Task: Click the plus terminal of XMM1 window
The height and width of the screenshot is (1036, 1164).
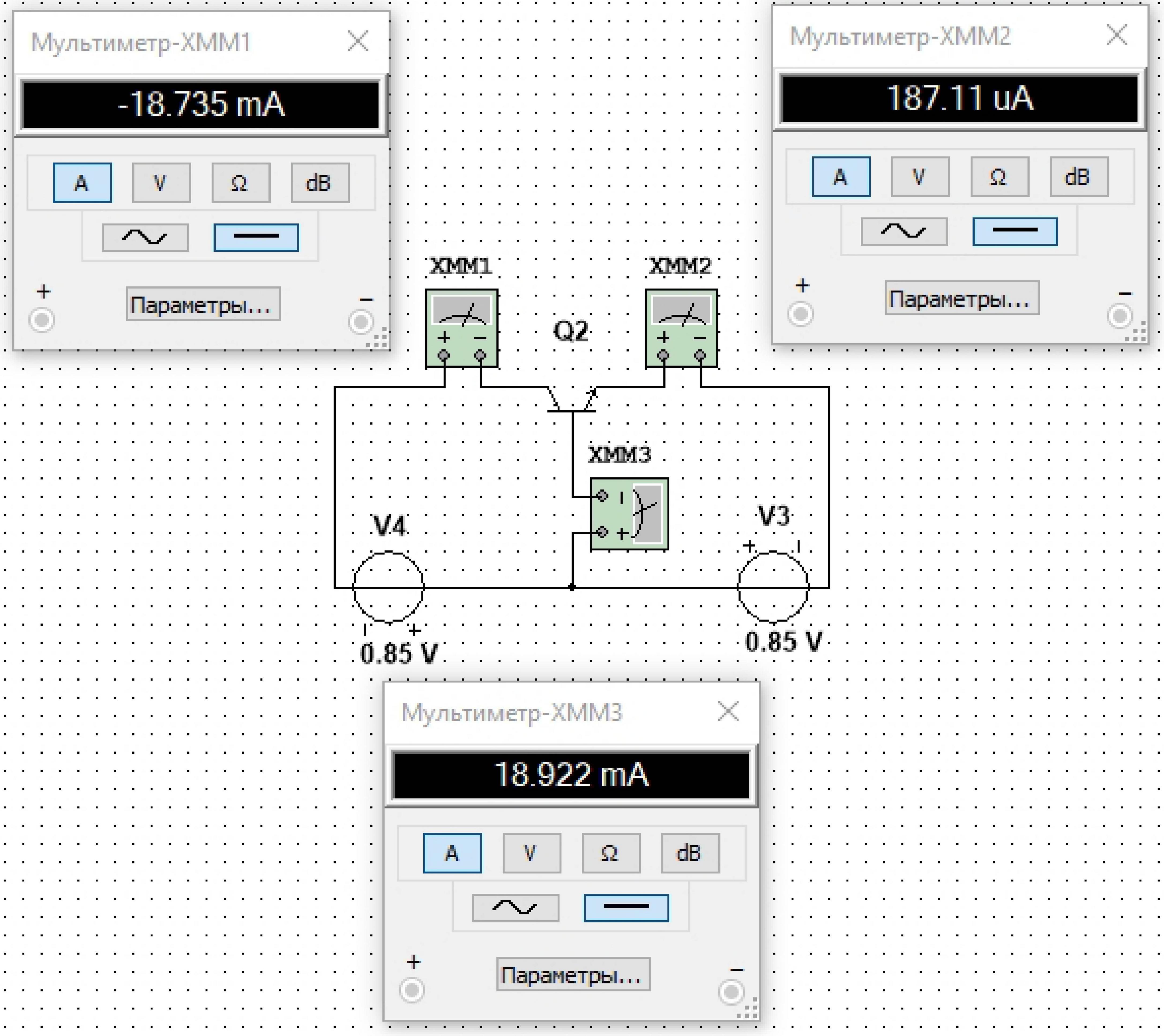Action: pos(42,320)
